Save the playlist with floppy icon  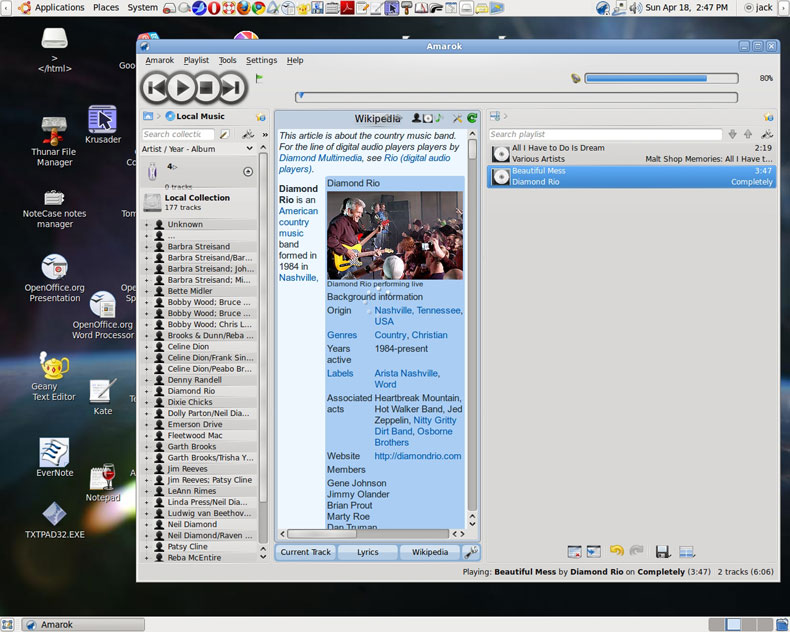(x=663, y=552)
